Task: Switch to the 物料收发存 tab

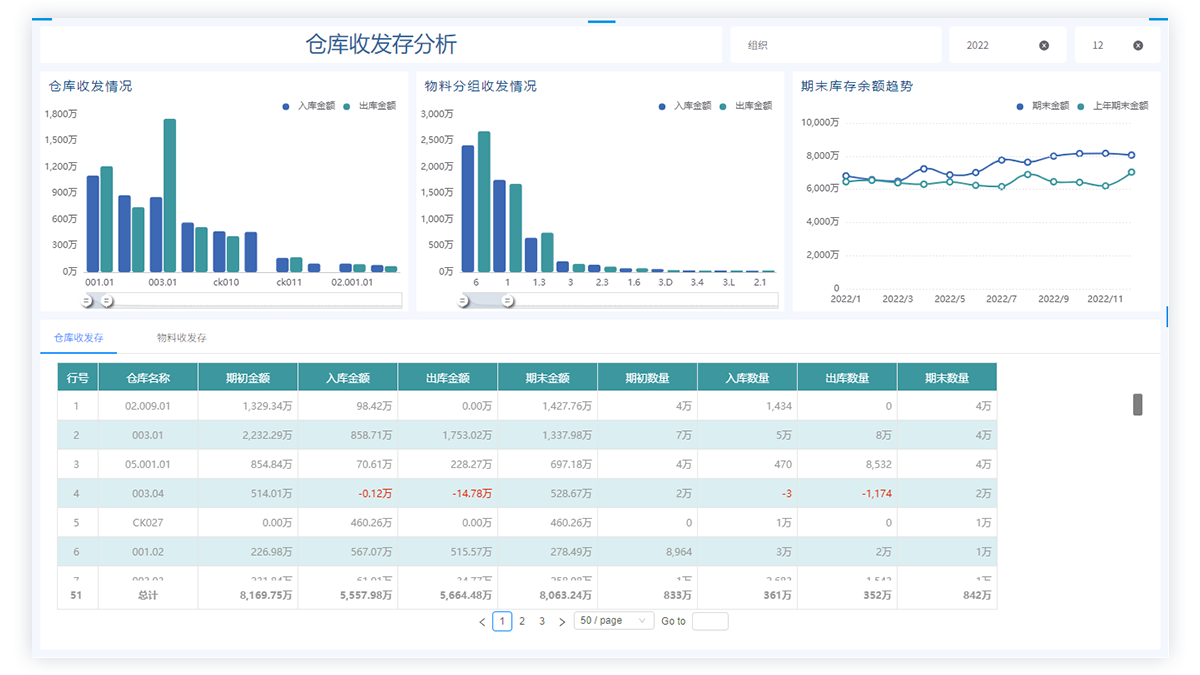Action: (x=181, y=338)
